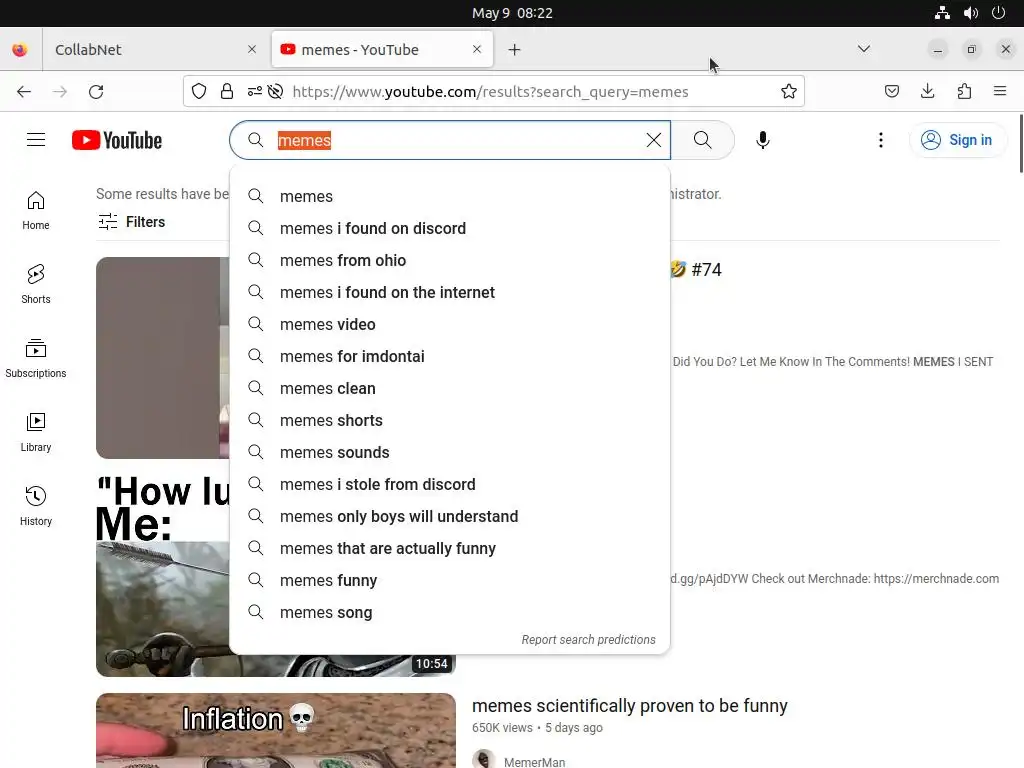Choose 'memes shorts' suggestion
Viewport: 1024px width, 768px height.
click(449, 420)
